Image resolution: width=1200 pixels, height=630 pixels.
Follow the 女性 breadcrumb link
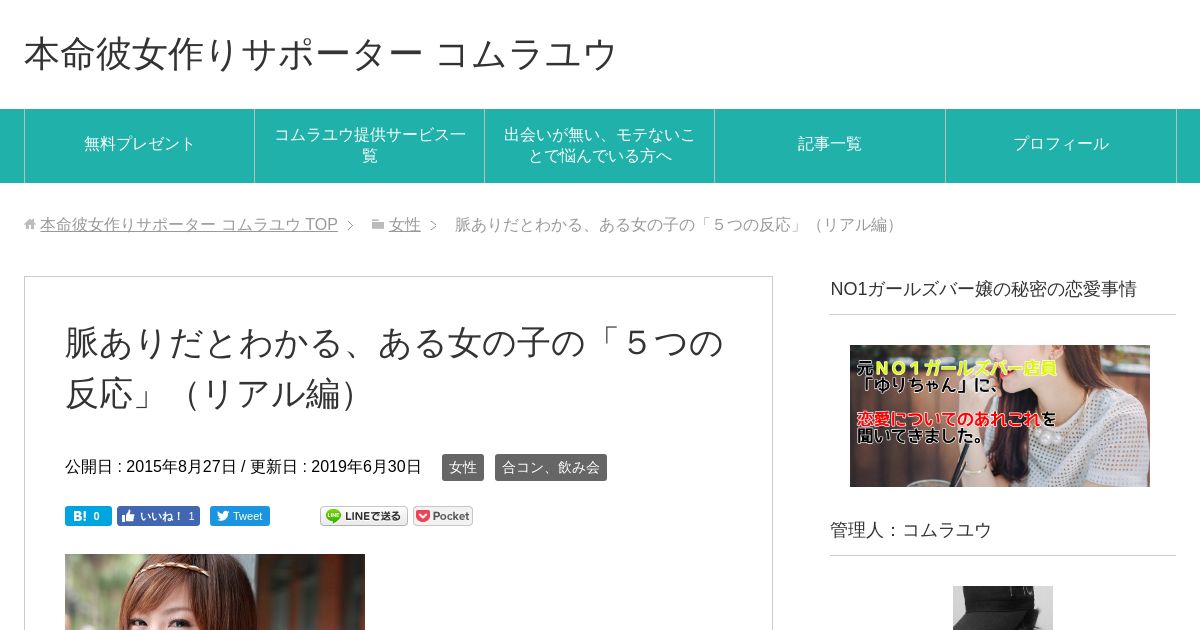[x=405, y=225]
